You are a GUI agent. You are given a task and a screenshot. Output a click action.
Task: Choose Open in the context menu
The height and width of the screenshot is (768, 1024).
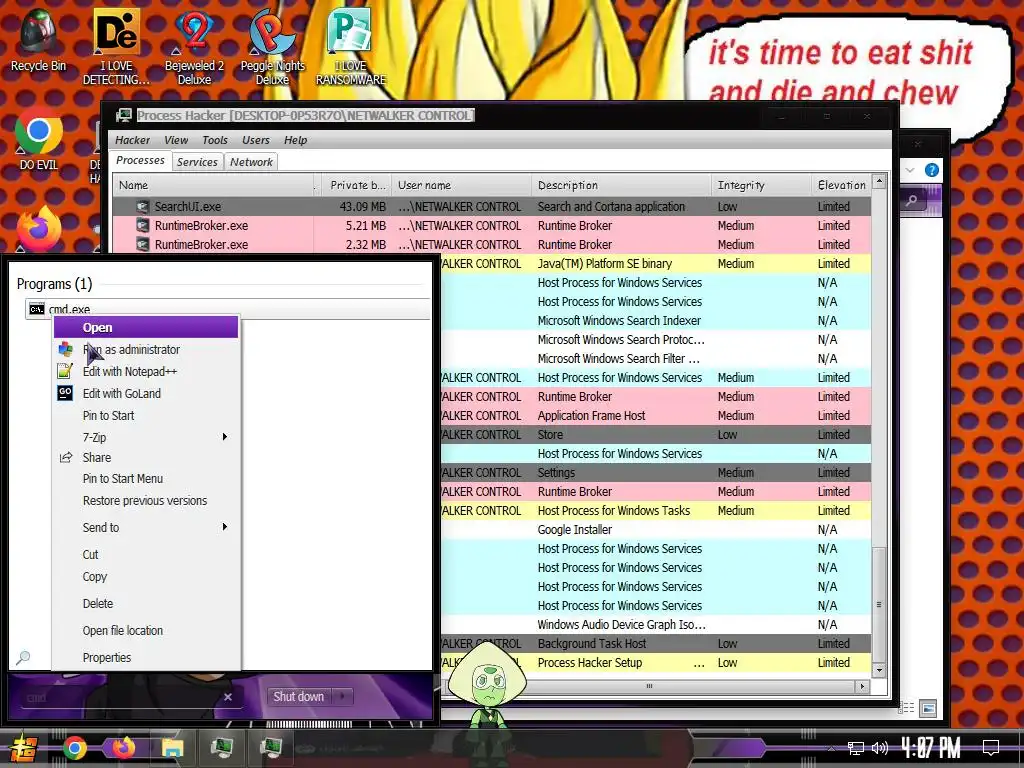click(x=146, y=327)
